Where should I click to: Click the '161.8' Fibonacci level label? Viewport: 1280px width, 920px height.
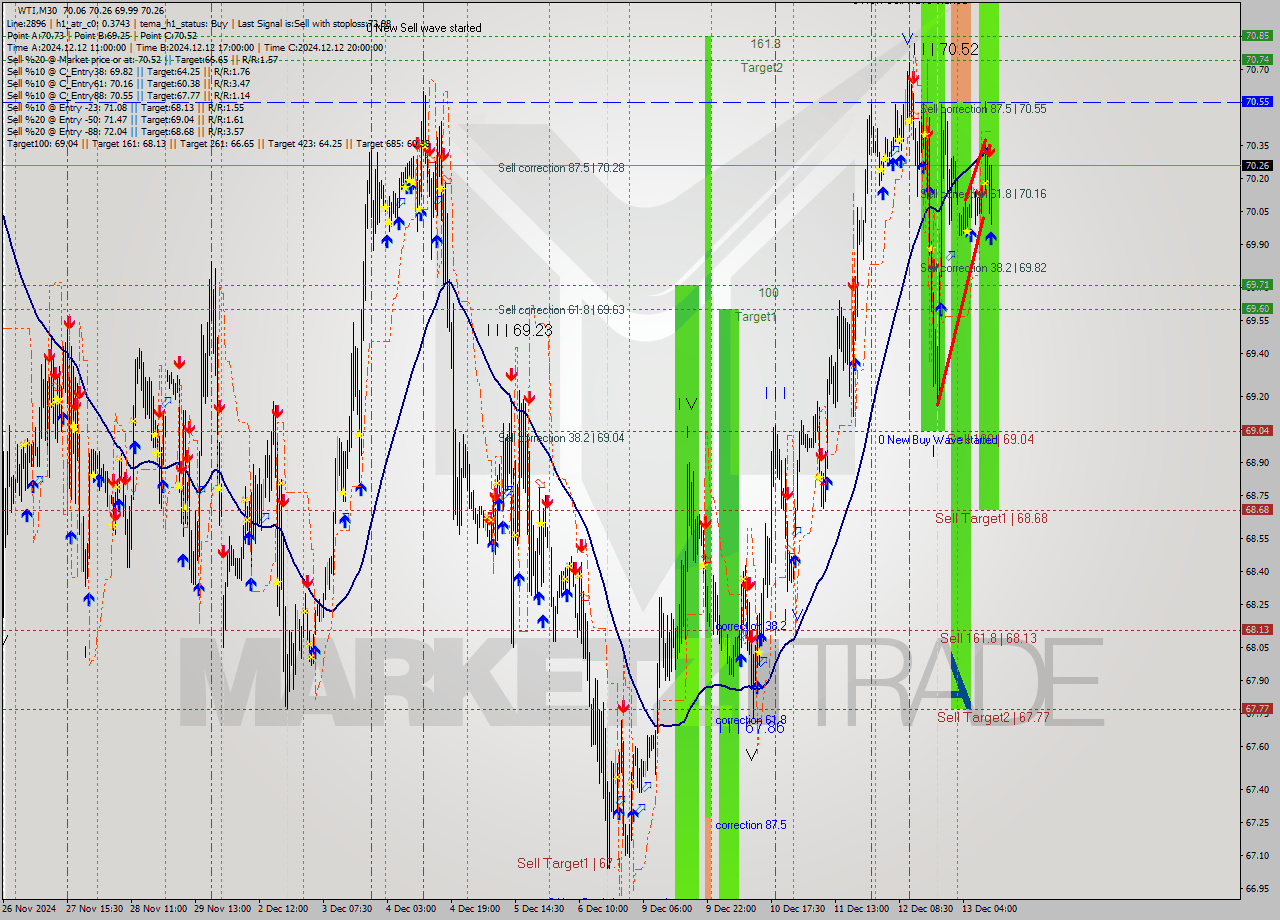(766, 44)
